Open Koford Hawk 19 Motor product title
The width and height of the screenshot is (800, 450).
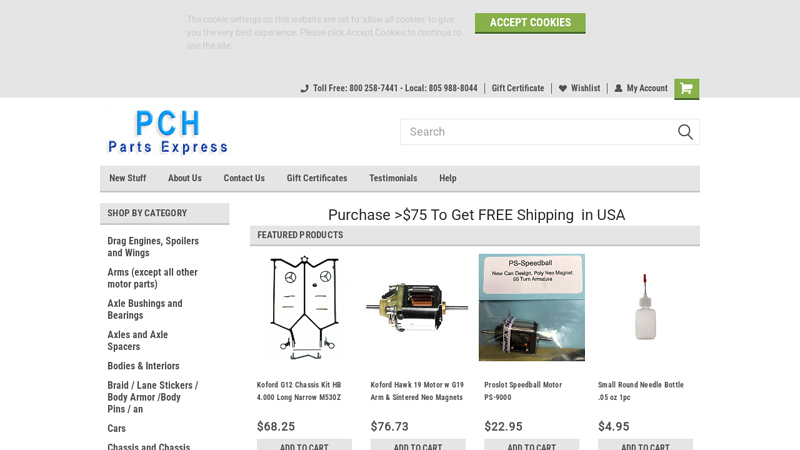tap(417, 391)
